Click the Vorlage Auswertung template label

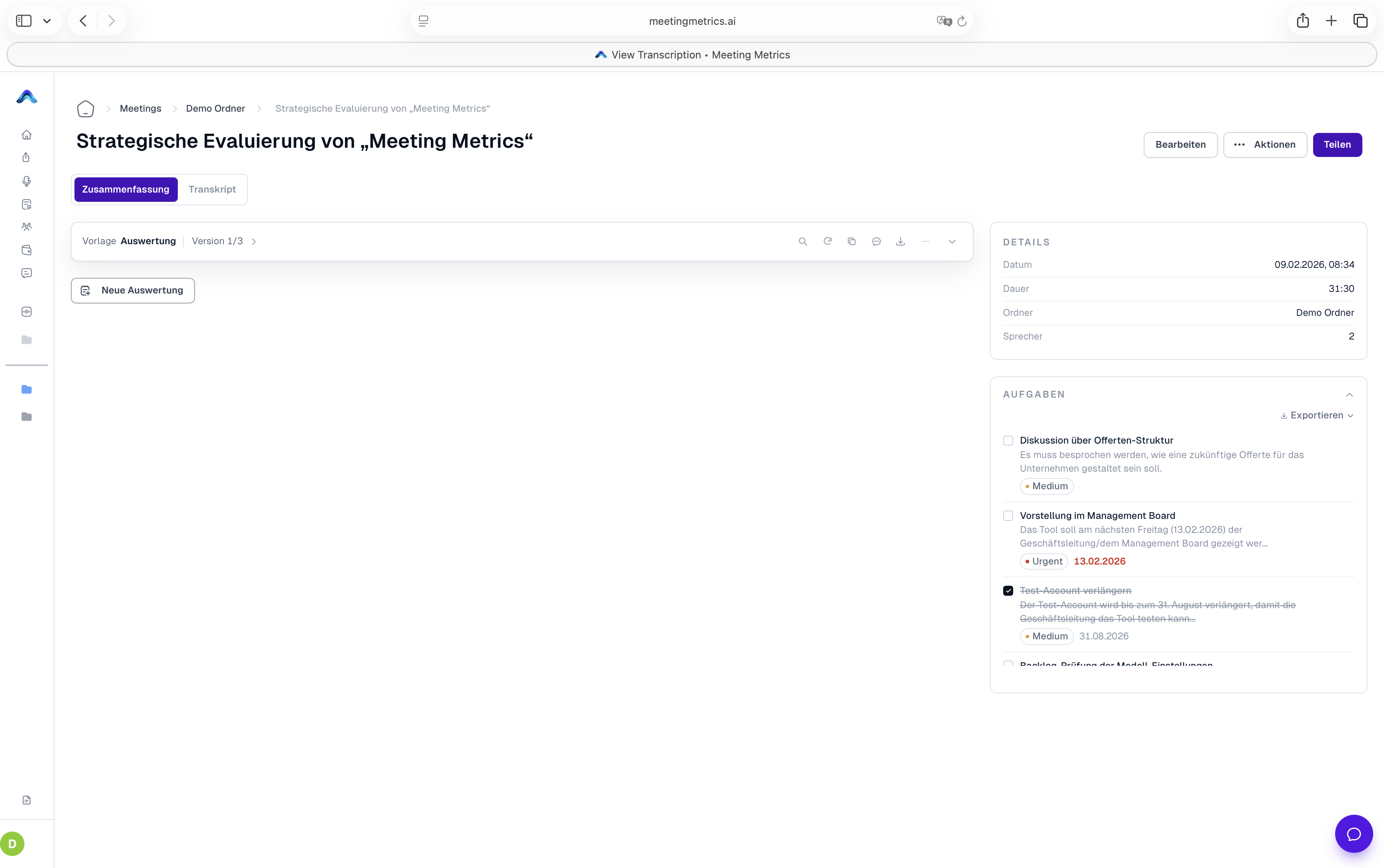click(129, 241)
